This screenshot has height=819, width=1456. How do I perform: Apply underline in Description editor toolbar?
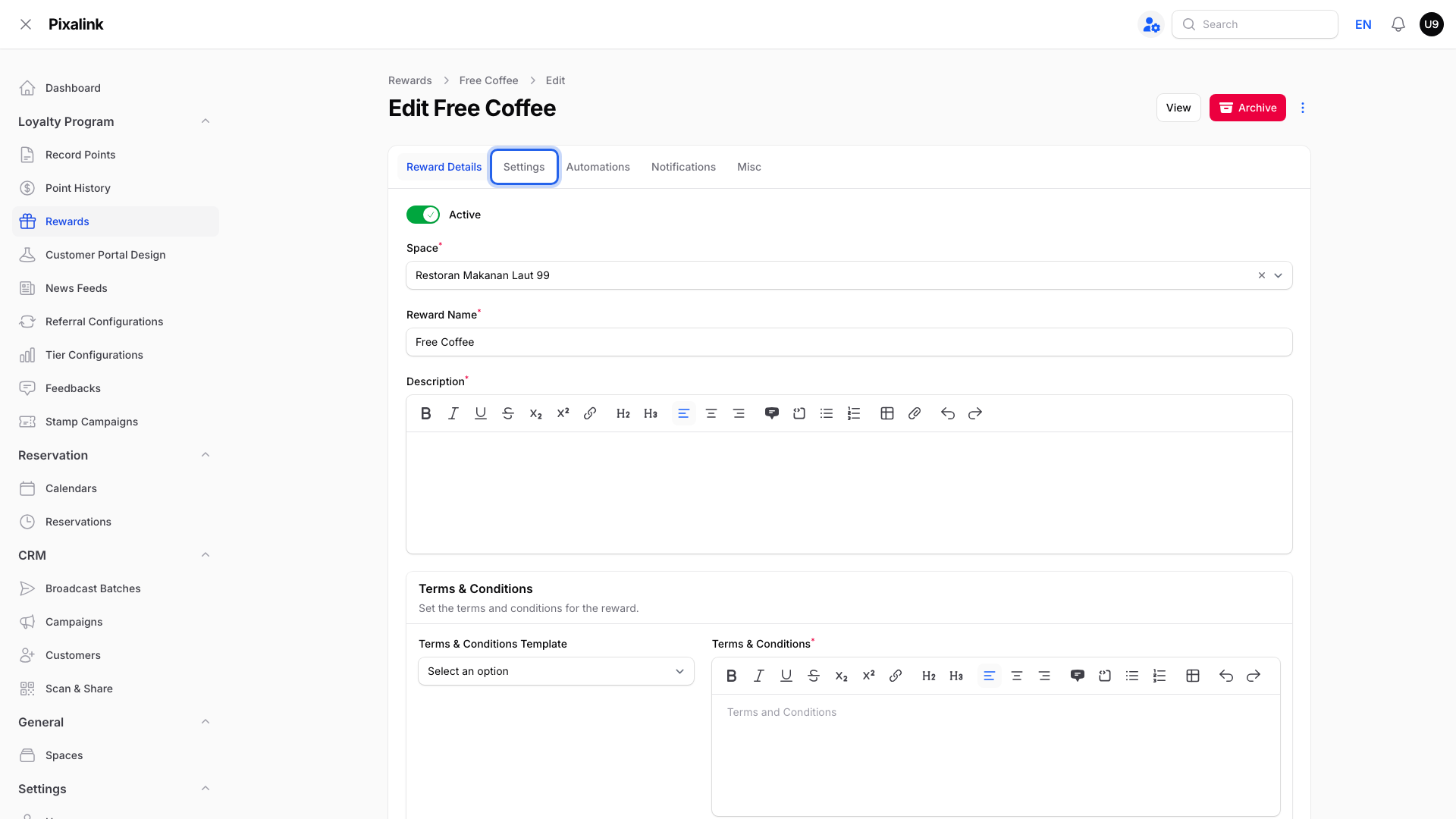[x=481, y=413]
